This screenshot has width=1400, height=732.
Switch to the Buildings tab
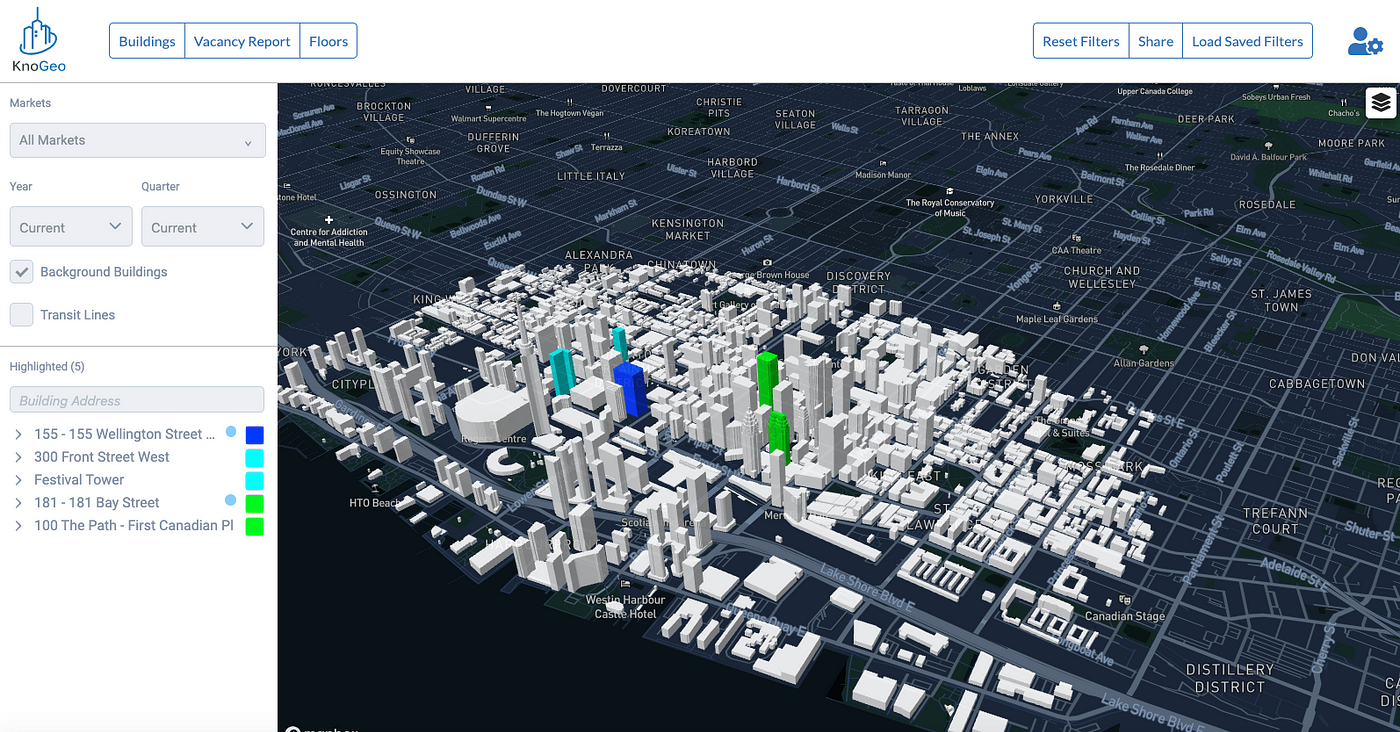tap(147, 41)
